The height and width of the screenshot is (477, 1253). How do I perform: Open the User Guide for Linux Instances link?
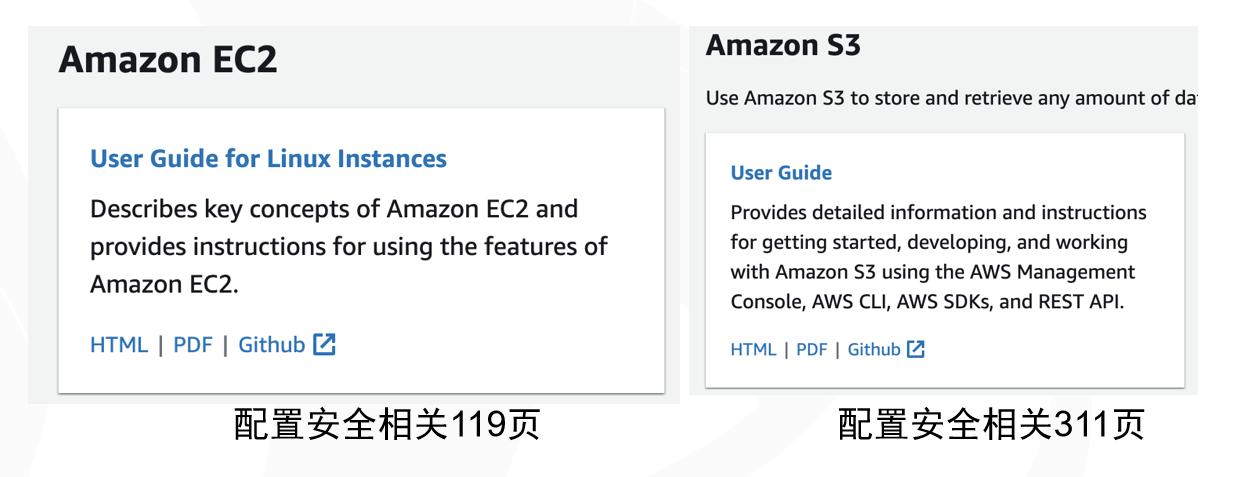pos(268,158)
